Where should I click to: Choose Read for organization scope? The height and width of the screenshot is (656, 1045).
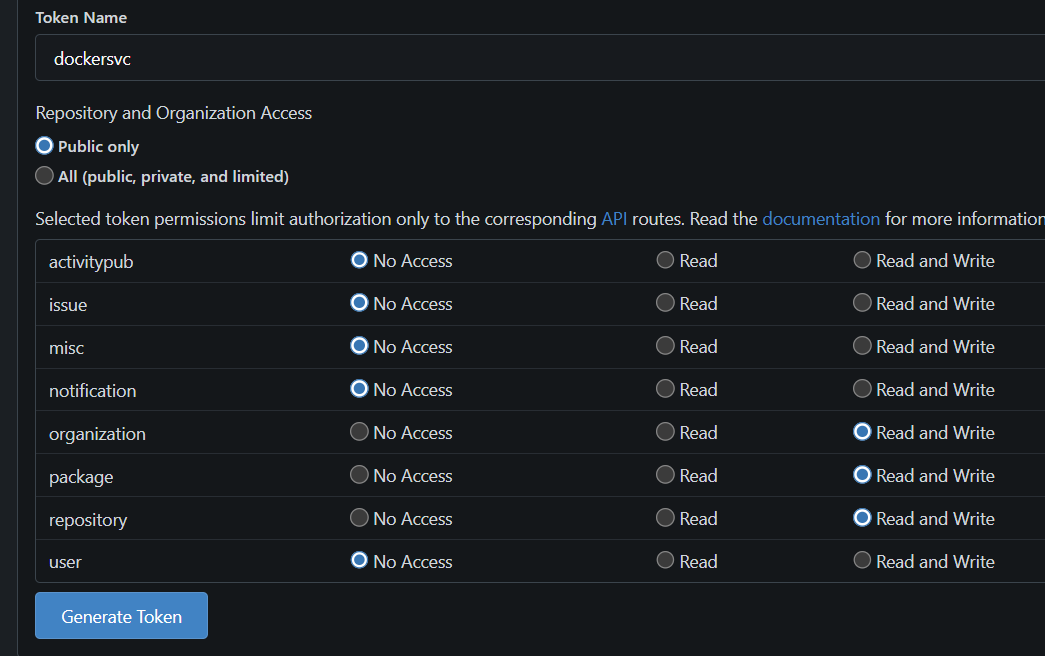(x=665, y=432)
